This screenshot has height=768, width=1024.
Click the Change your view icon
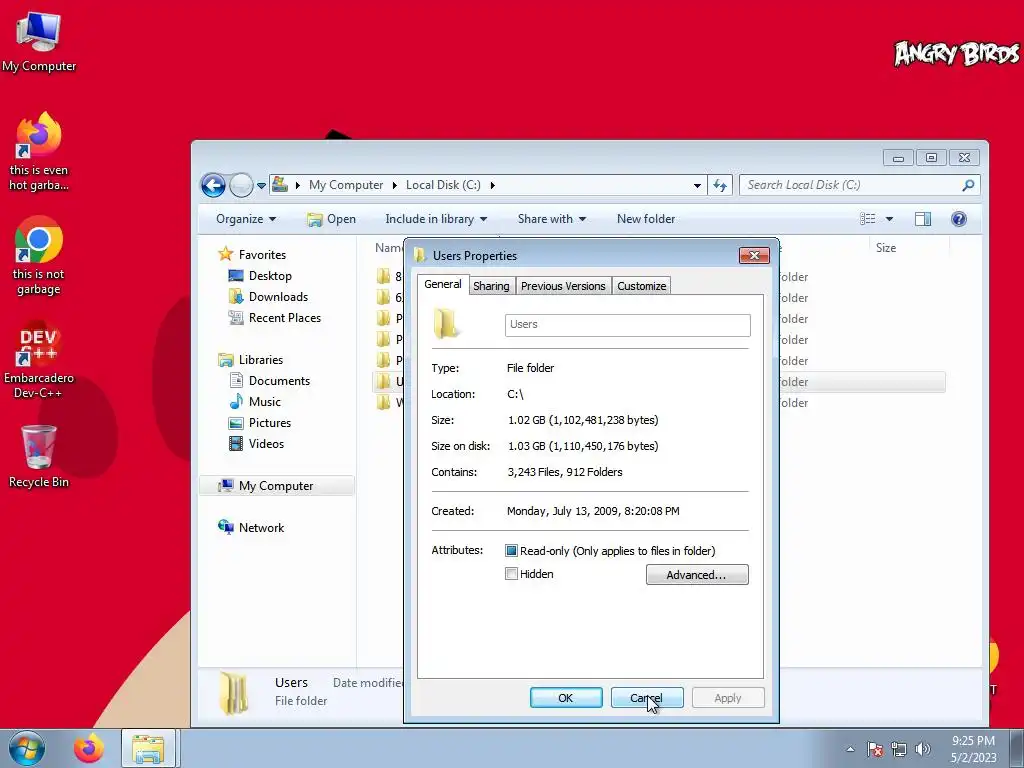(x=867, y=219)
